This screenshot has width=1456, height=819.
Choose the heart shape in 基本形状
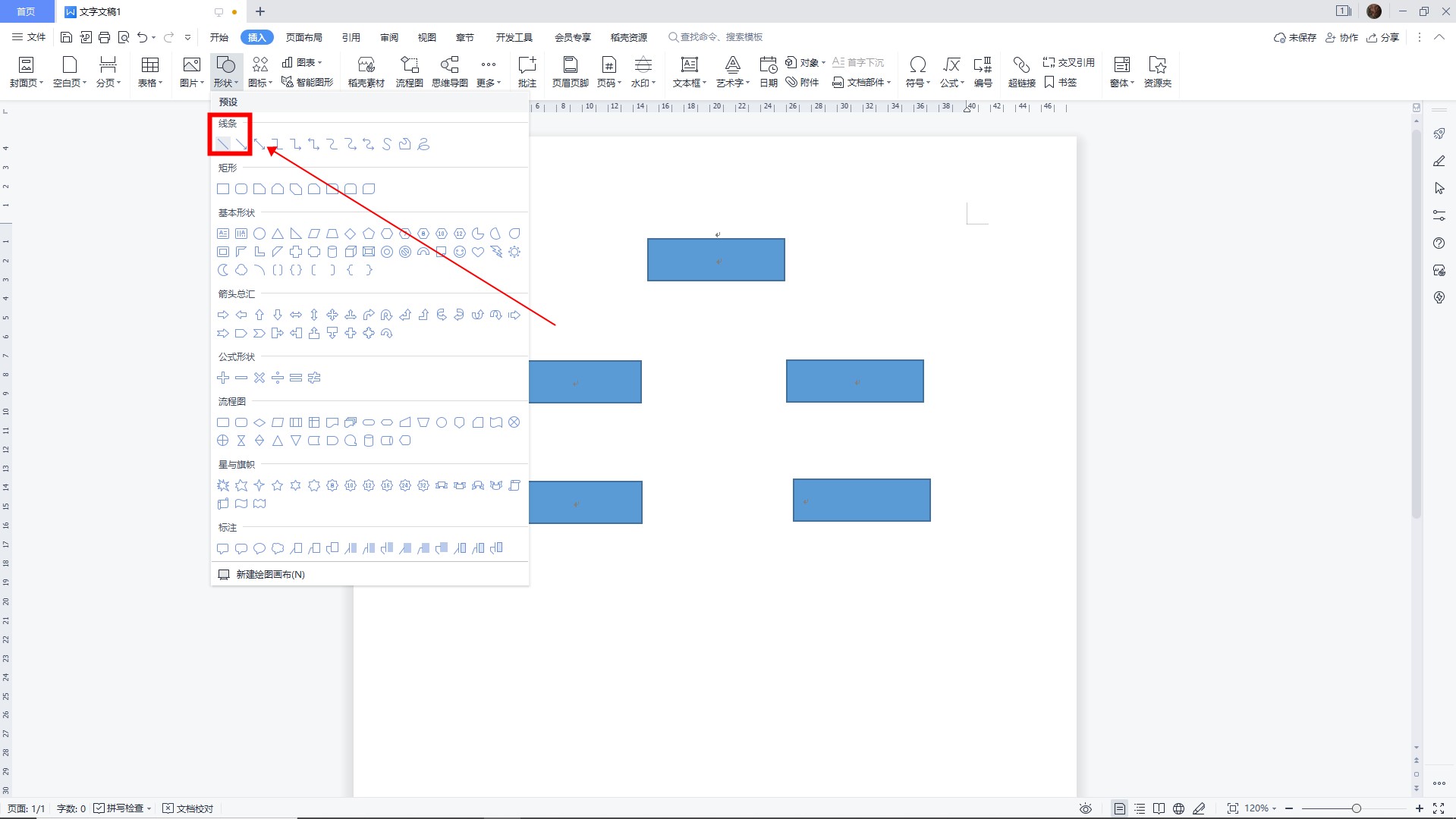[478, 252]
